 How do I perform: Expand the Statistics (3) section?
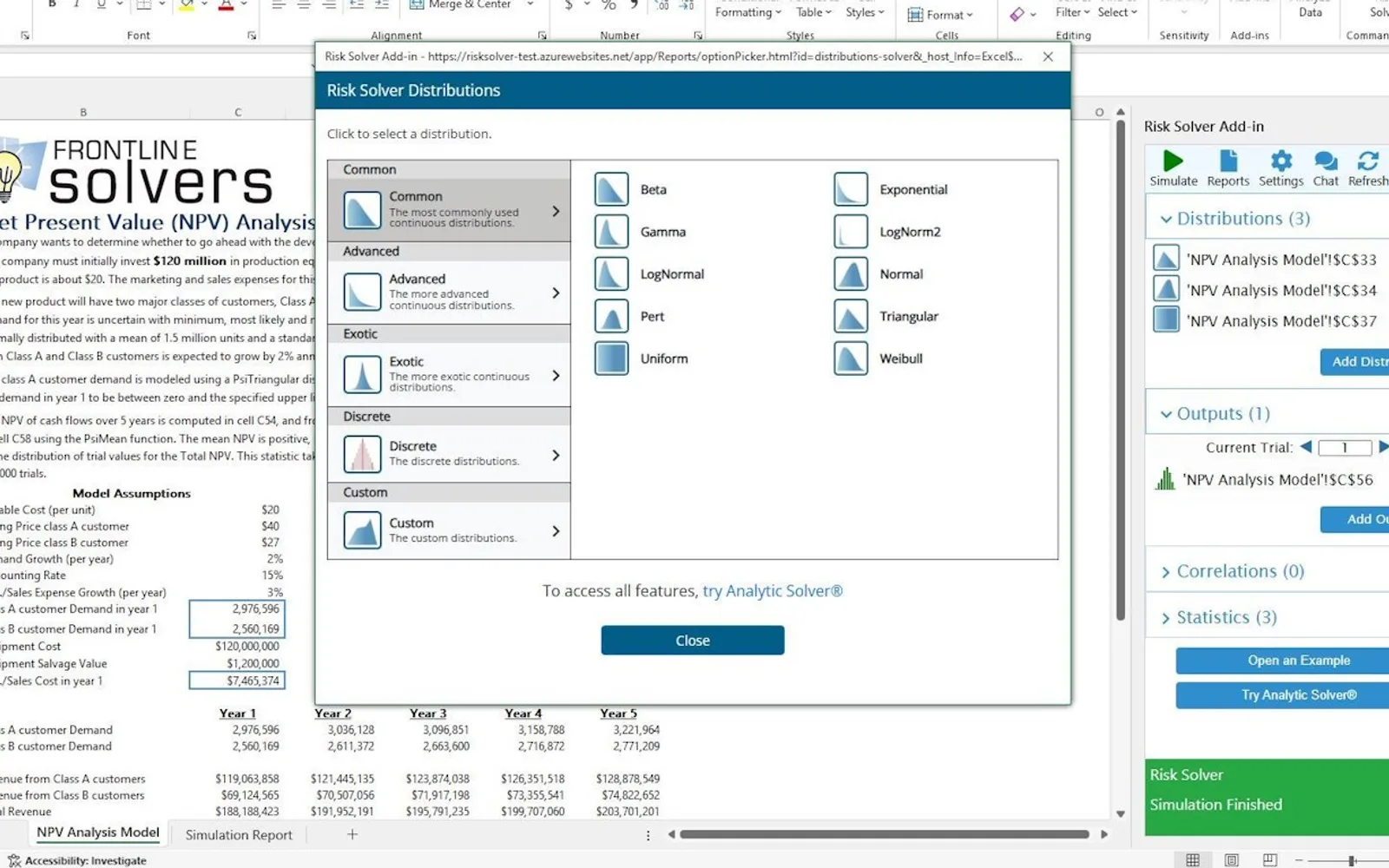(x=1166, y=618)
